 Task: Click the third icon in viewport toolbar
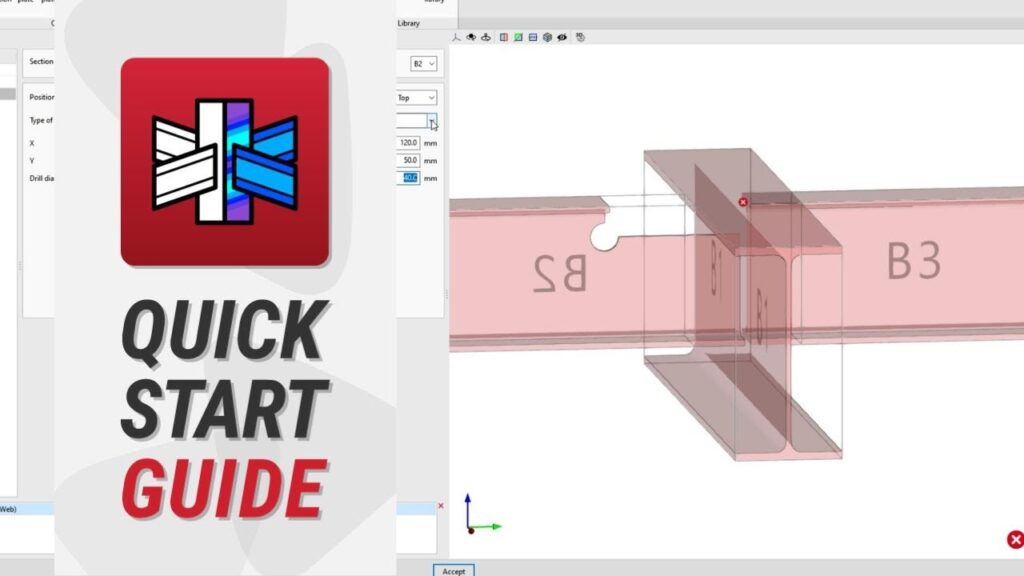point(486,38)
